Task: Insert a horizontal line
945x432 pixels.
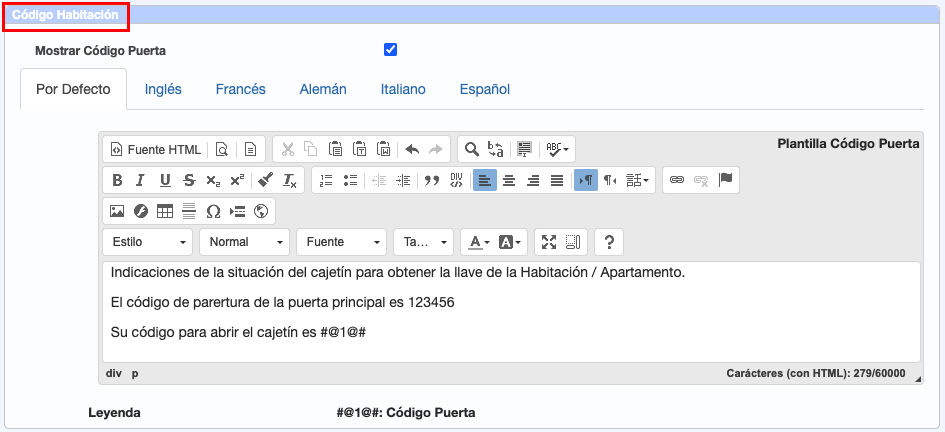Action: 189,211
